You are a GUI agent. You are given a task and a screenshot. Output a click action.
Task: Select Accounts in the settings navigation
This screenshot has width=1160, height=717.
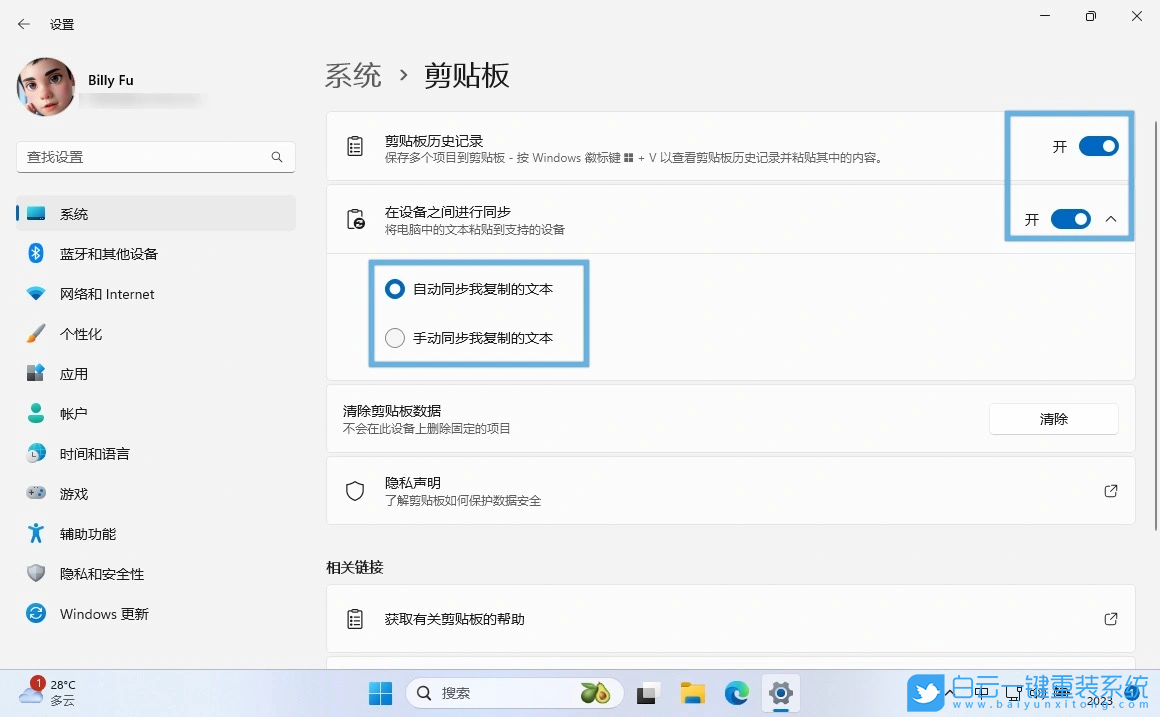(x=71, y=413)
